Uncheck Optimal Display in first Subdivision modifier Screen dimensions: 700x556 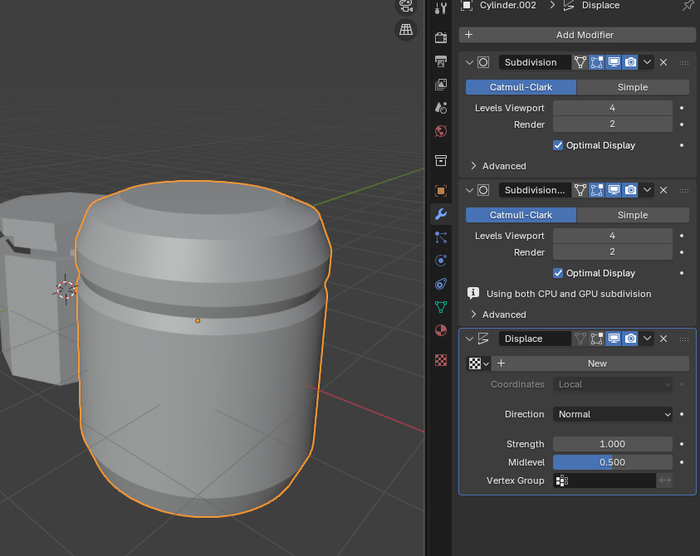[558, 145]
